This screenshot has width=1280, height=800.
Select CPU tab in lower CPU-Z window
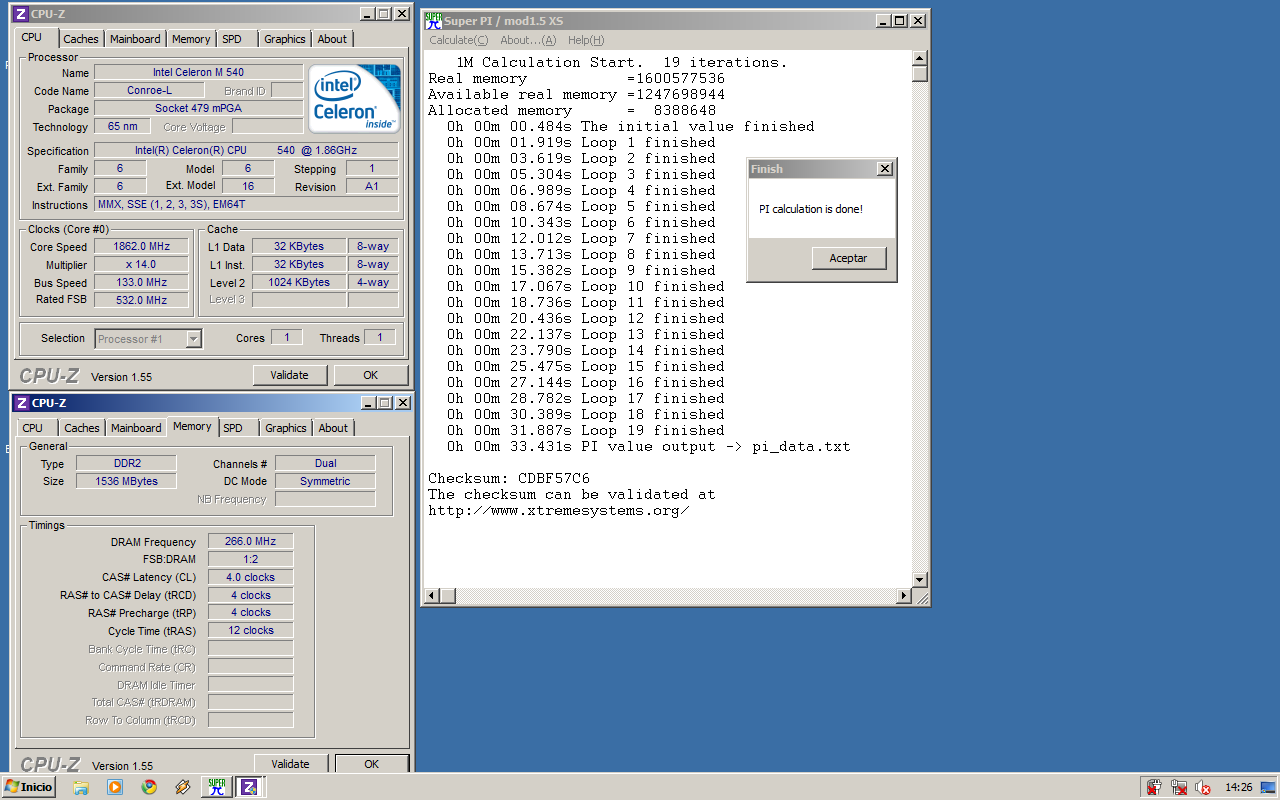coord(33,428)
